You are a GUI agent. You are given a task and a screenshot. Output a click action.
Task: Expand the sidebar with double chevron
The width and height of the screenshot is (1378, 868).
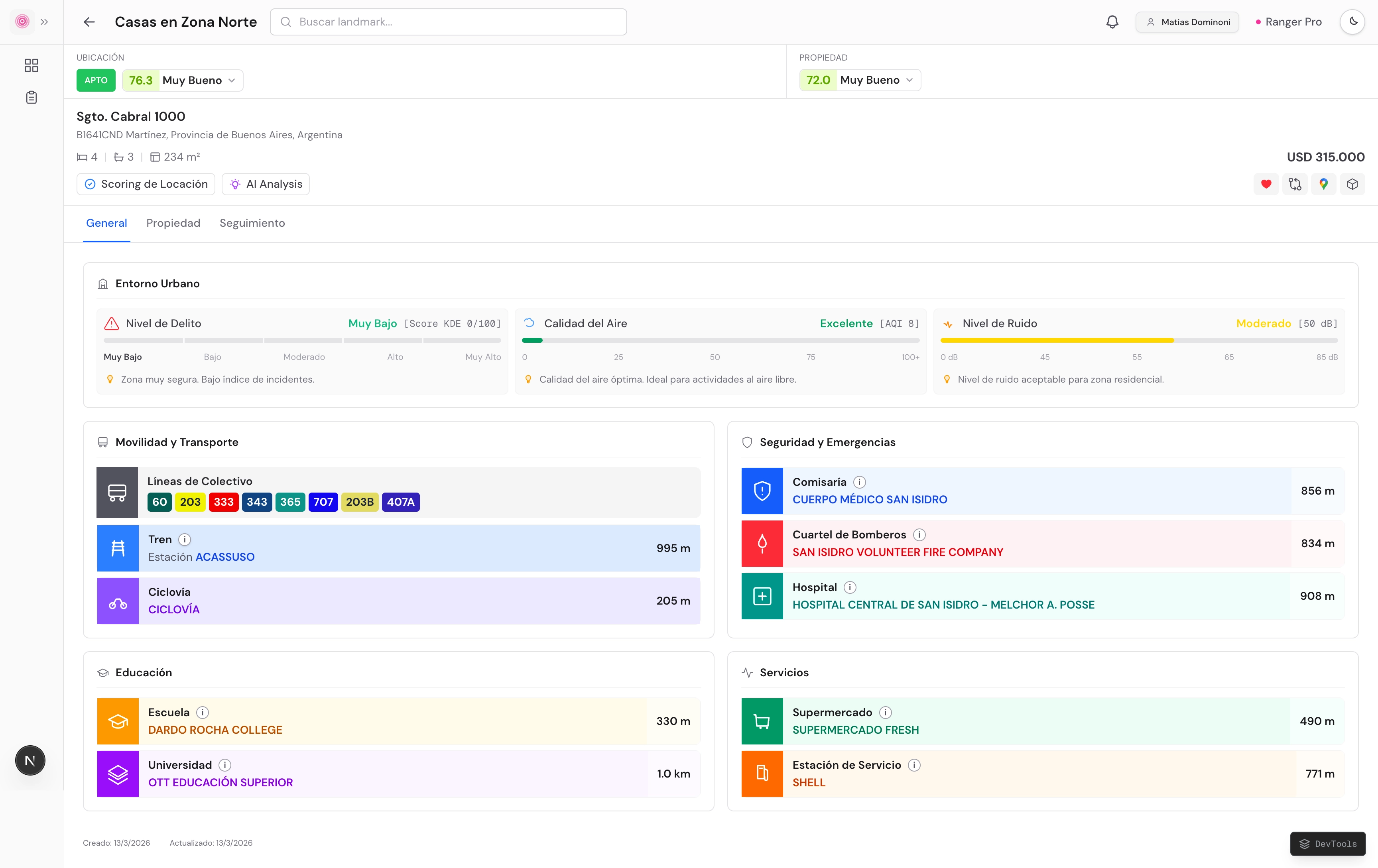[x=44, y=22]
